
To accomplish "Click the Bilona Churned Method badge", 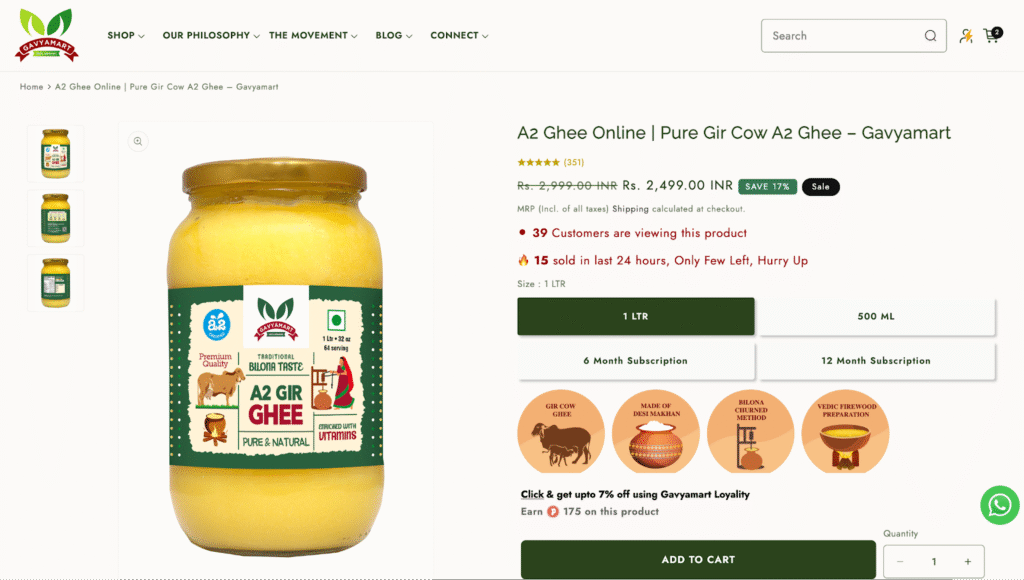I will coord(750,431).
